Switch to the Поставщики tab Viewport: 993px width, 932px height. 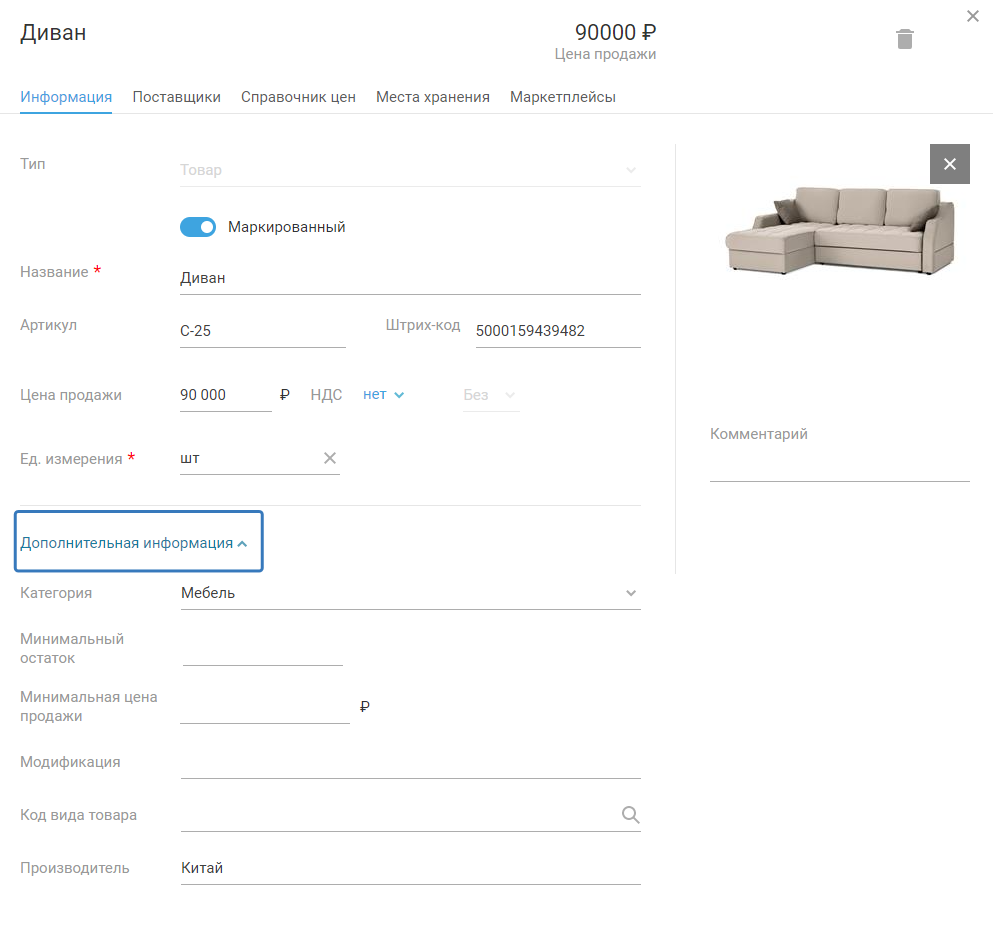point(176,97)
